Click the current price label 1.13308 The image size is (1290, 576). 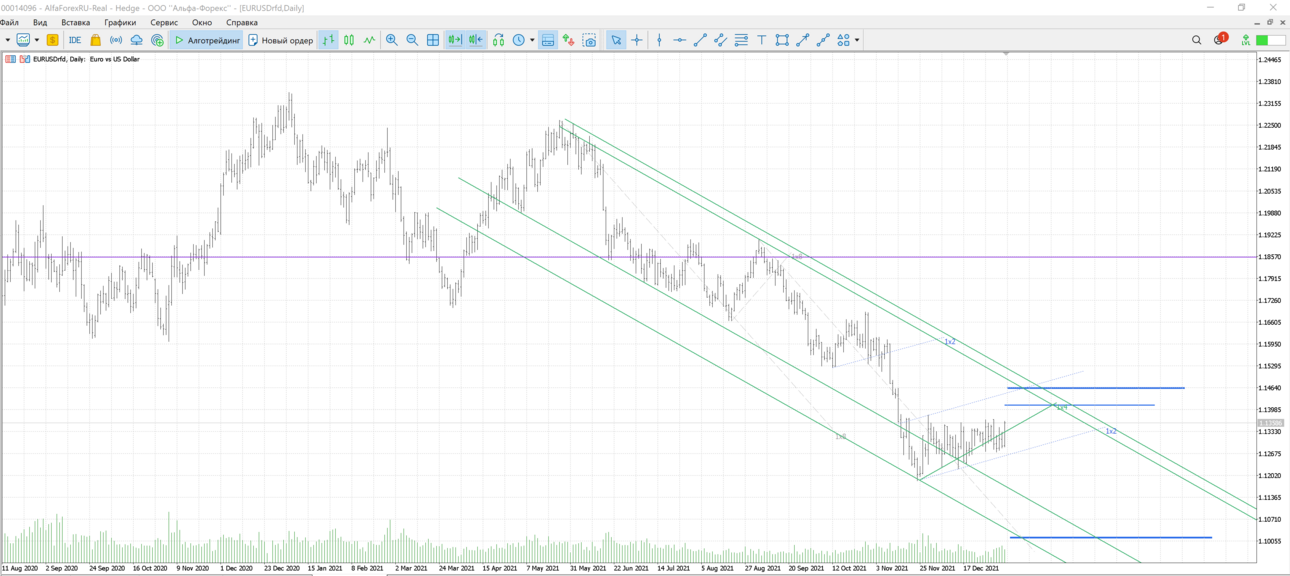click(1270, 424)
